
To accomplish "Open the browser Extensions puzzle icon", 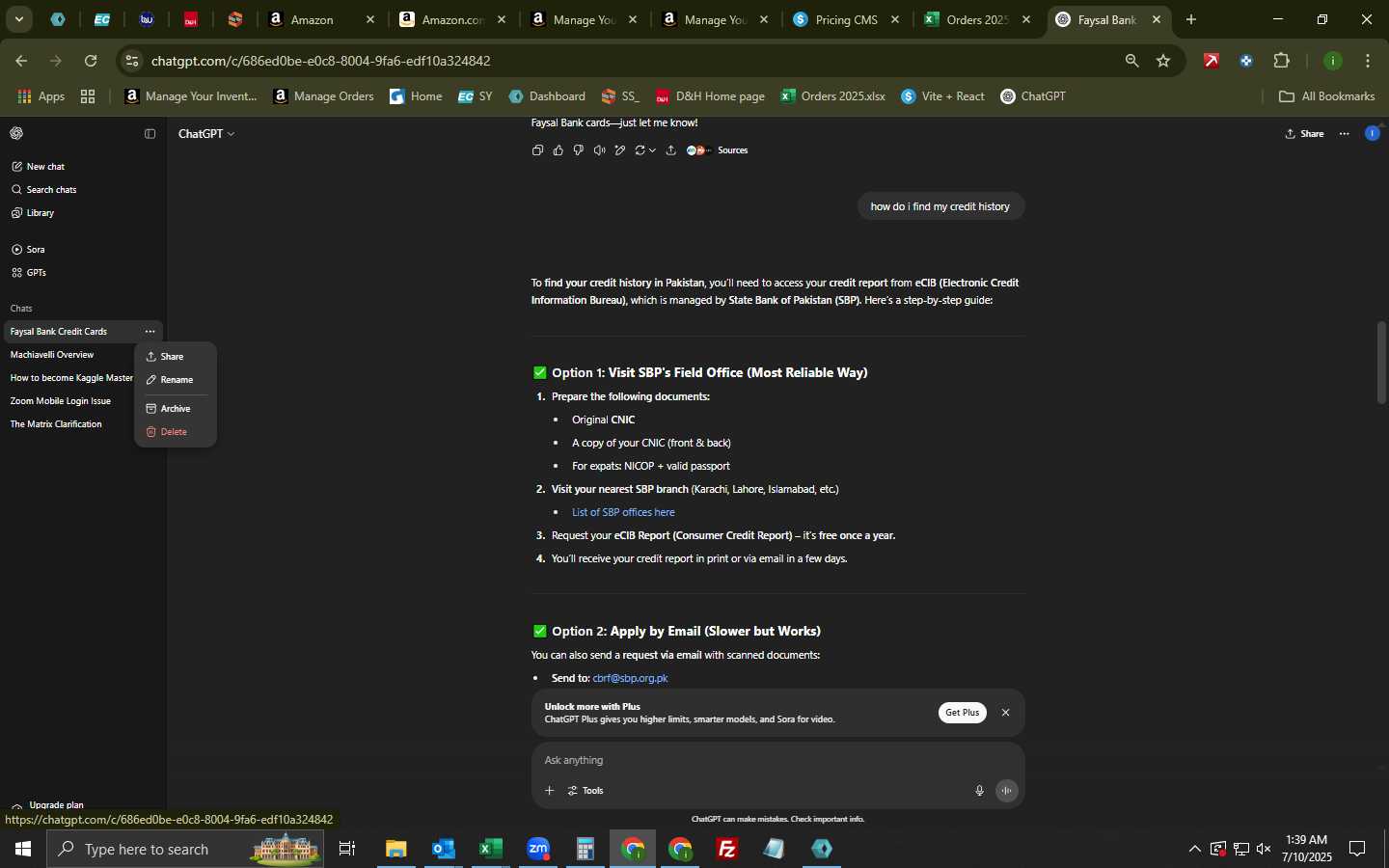I will (x=1281, y=61).
